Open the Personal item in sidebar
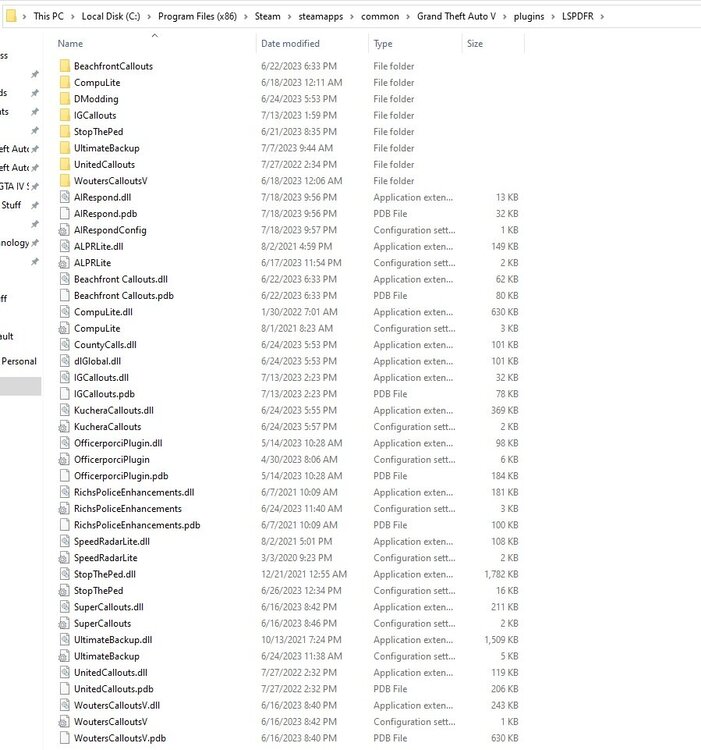 19,361
